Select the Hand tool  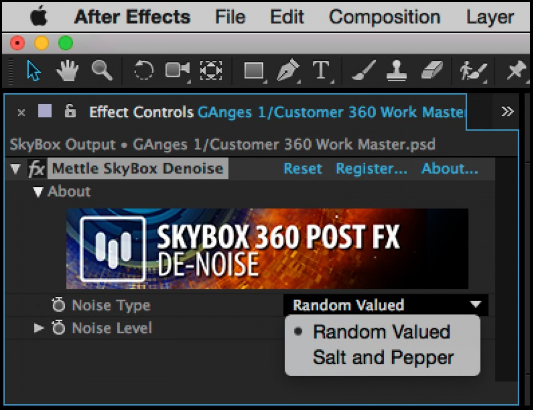pos(67,70)
